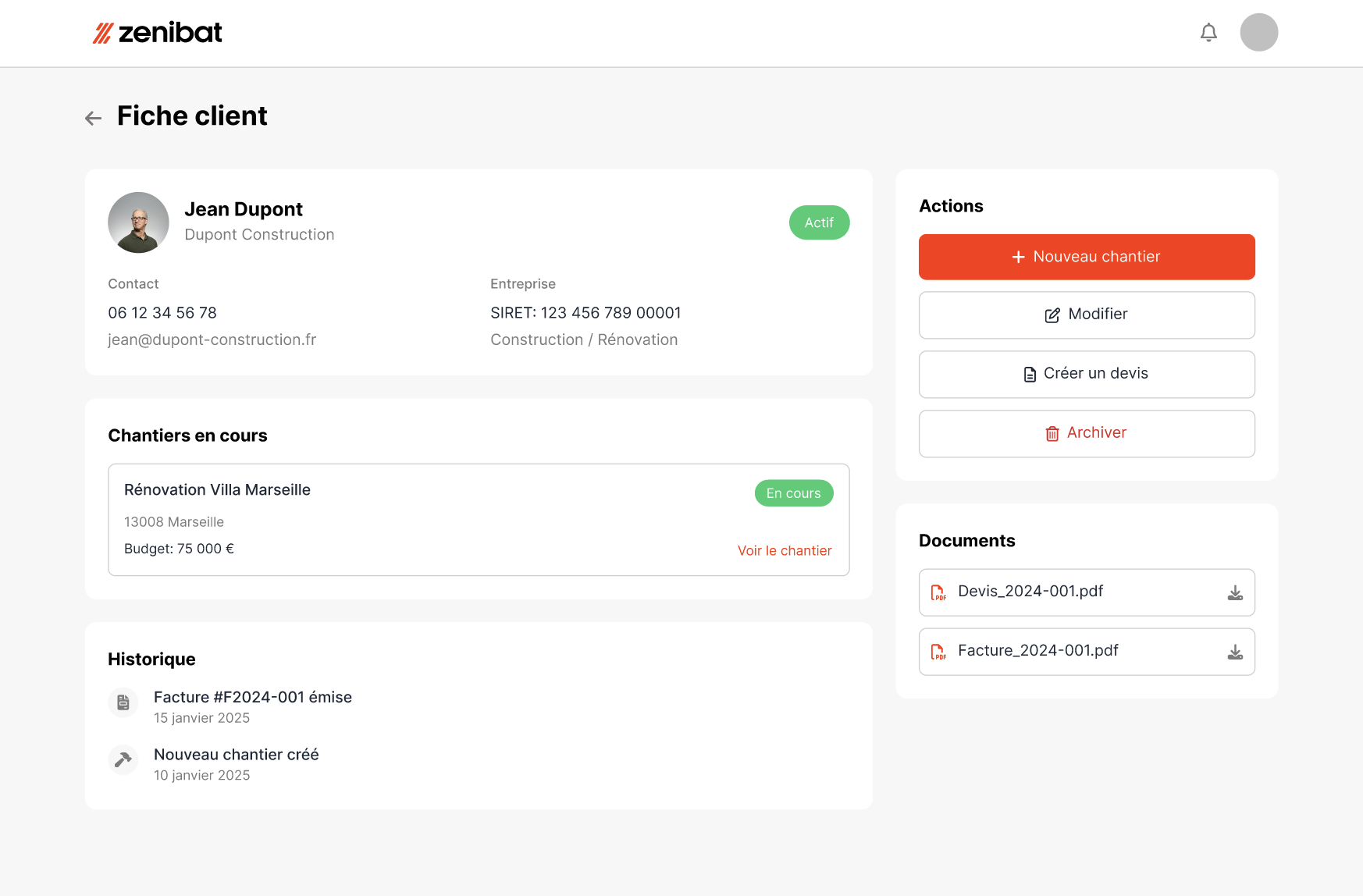The height and width of the screenshot is (896, 1363).
Task: Open the notifications bell
Action: (1208, 33)
